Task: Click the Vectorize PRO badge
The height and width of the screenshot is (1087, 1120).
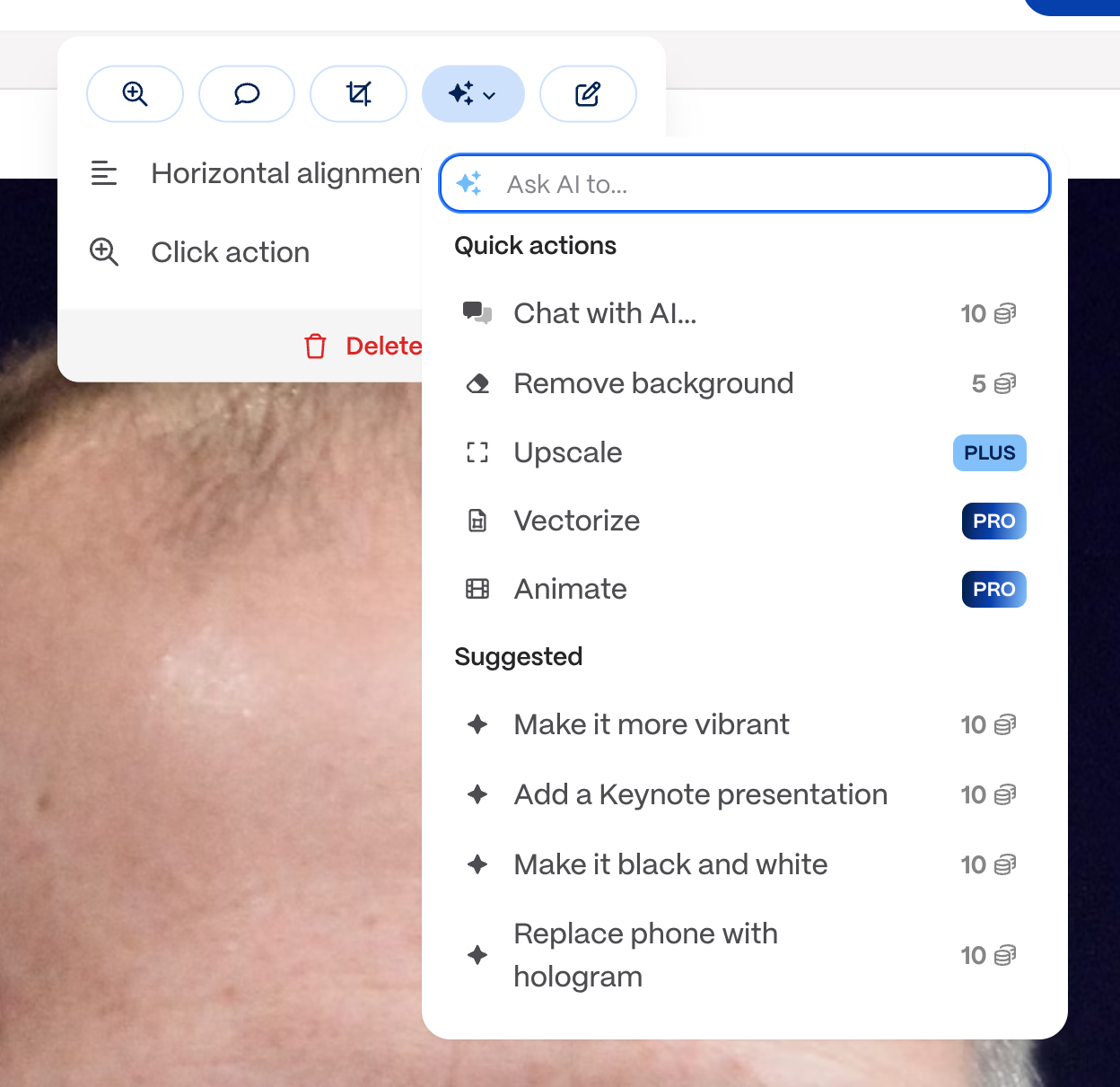Action: [993, 521]
